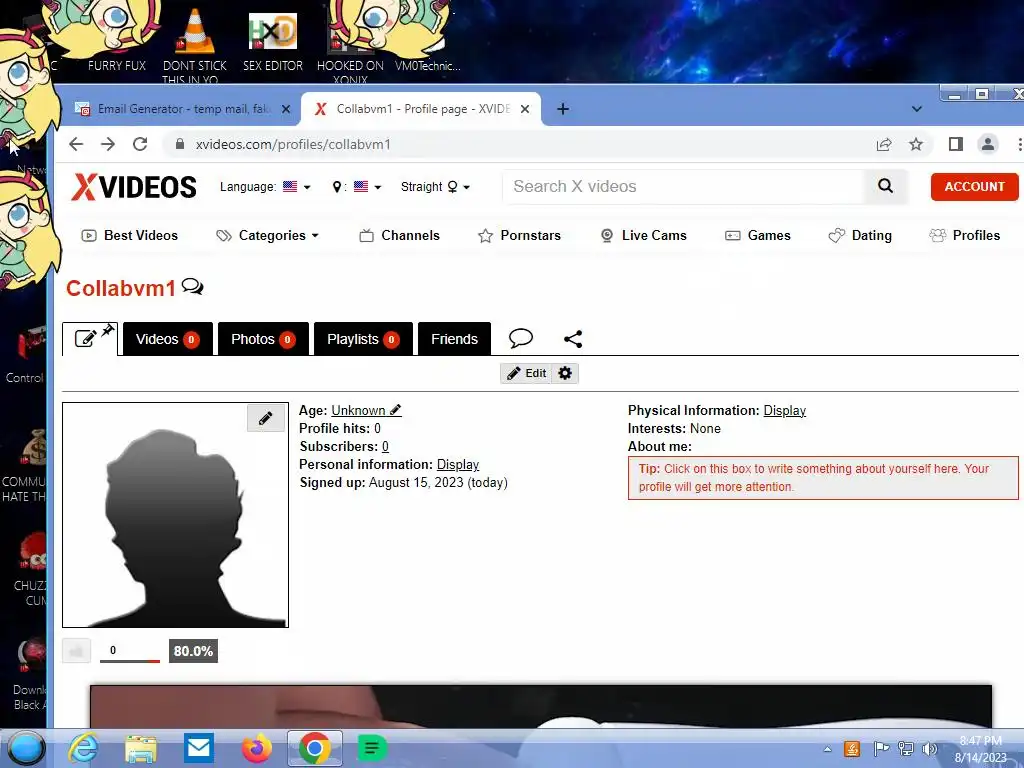Open the red ACCOUNT button
This screenshot has width=1024, height=768.
click(x=974, y=187)
